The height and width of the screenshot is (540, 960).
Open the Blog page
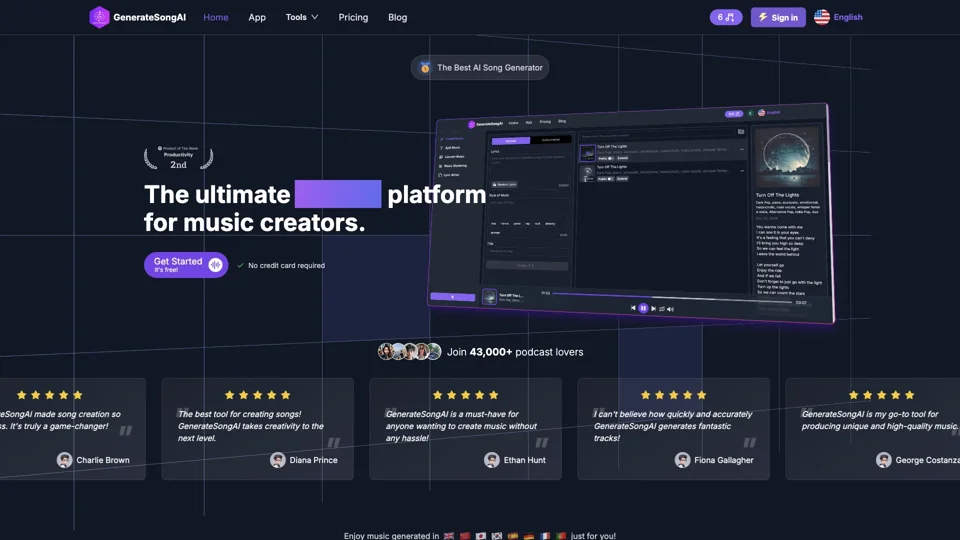point(397,17)
